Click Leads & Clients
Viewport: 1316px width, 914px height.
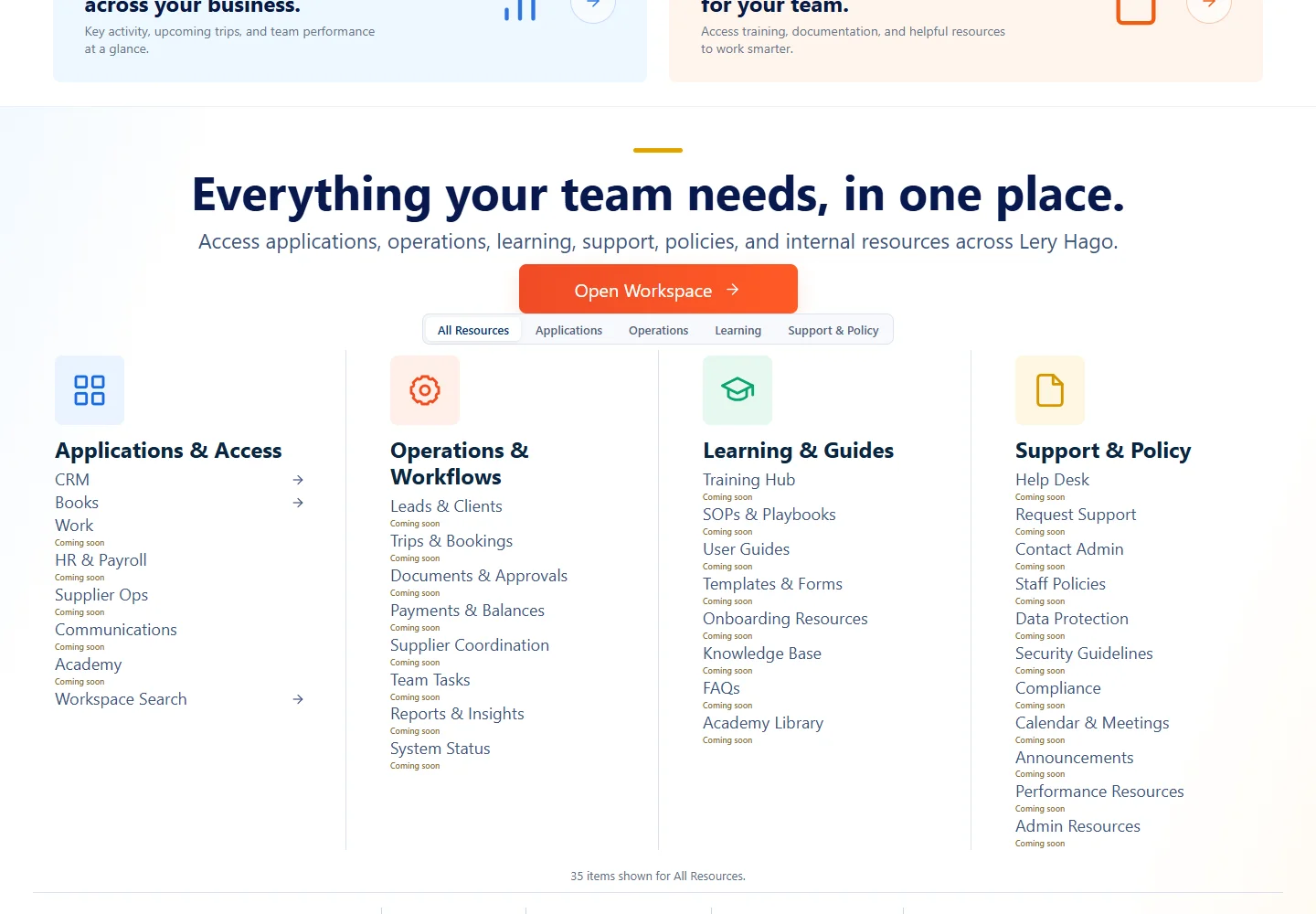coord(446,506)
